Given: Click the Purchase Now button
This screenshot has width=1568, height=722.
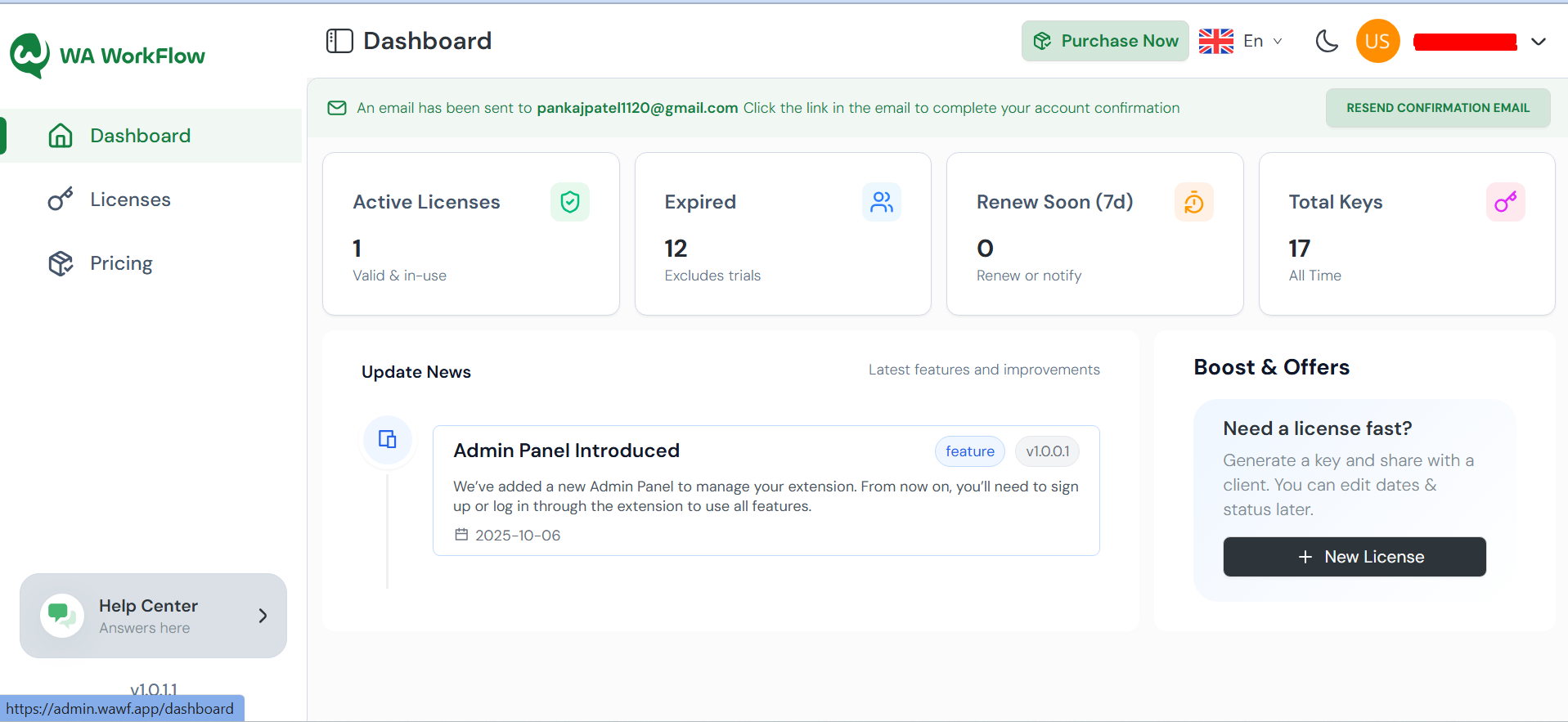Looking at the screenshot, I should tap(1105, 41).
